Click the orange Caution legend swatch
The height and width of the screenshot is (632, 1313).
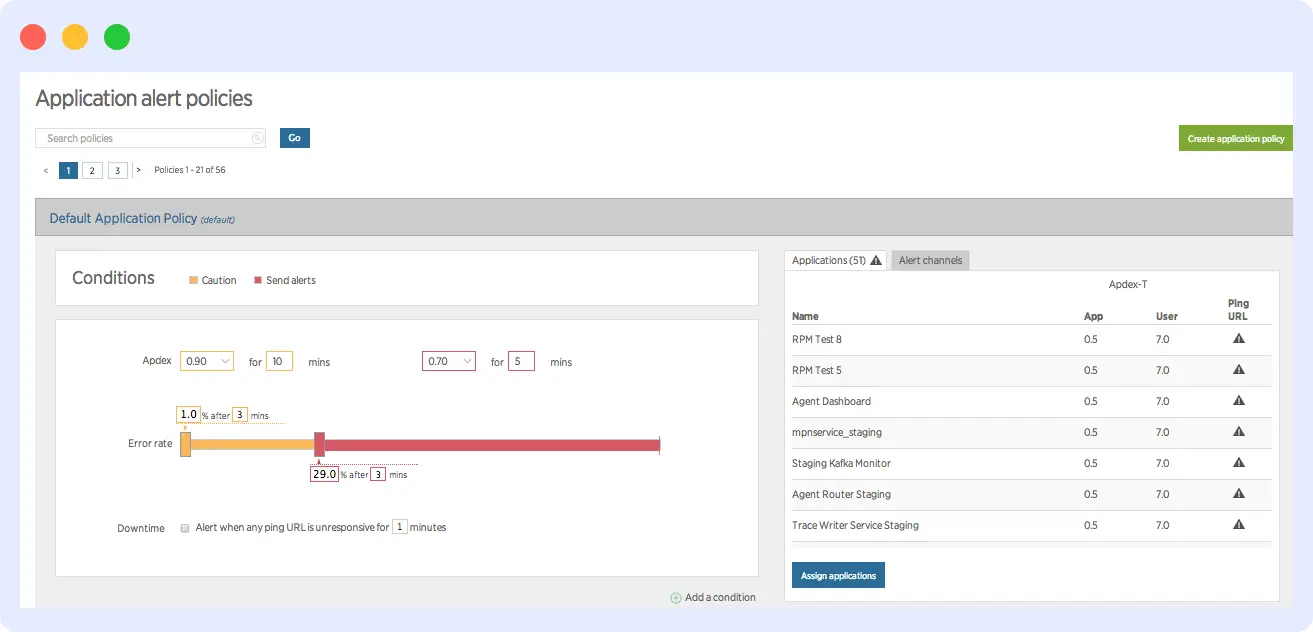[x=194, y=280]
